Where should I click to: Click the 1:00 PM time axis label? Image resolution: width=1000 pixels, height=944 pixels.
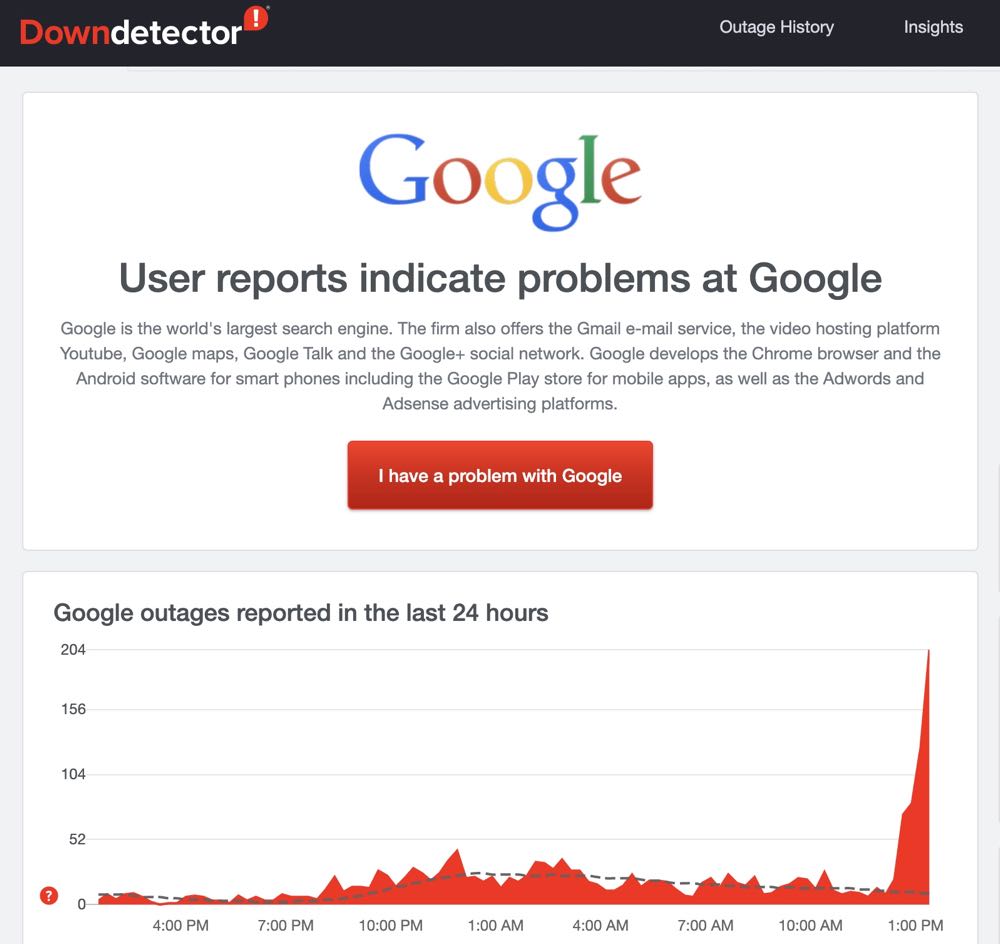pyautogui.click(x=916, y=925)
